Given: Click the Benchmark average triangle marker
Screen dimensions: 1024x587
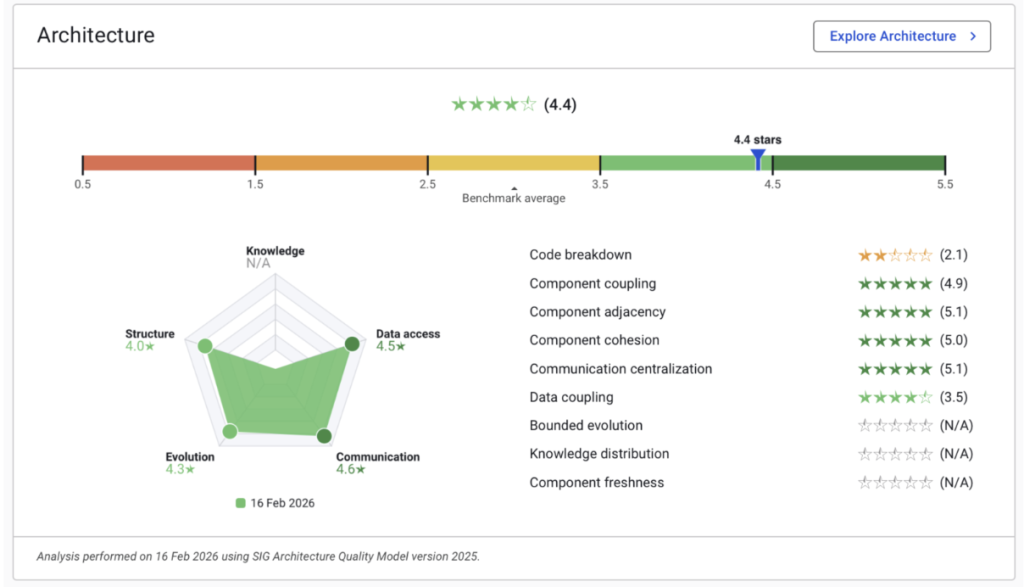Looking at the screenshot, I should [513, 187].
